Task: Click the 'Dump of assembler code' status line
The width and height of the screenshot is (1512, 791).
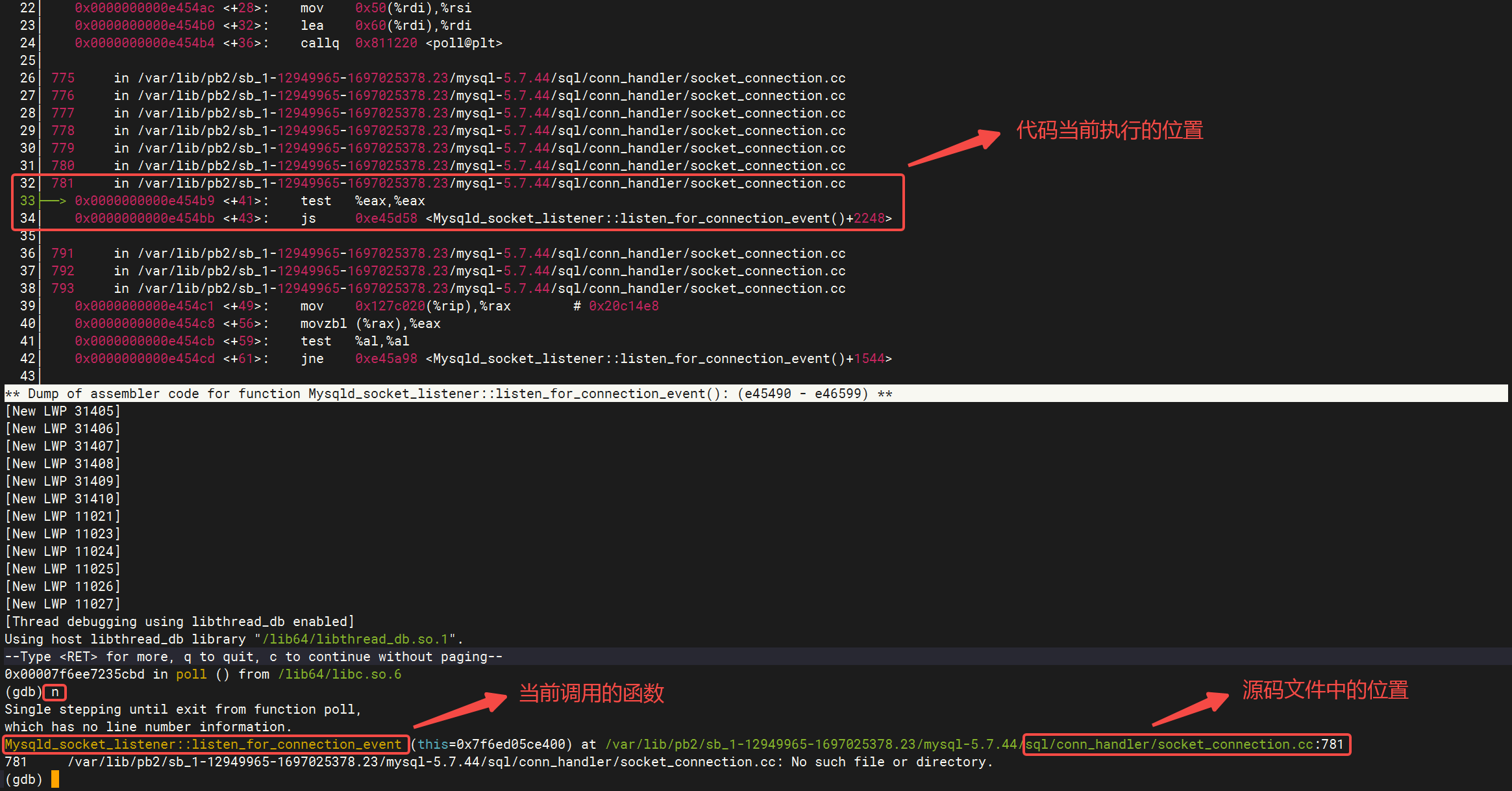Action: [448, 394]
